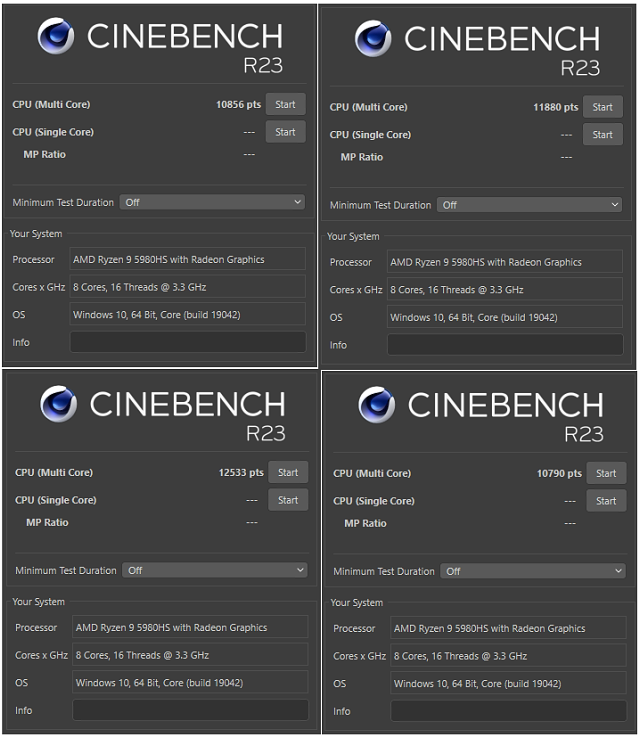Click Cinebench logo icon in 12533 pts panel
The width and height of the screenshot is (640, 738).
[58, 404]
